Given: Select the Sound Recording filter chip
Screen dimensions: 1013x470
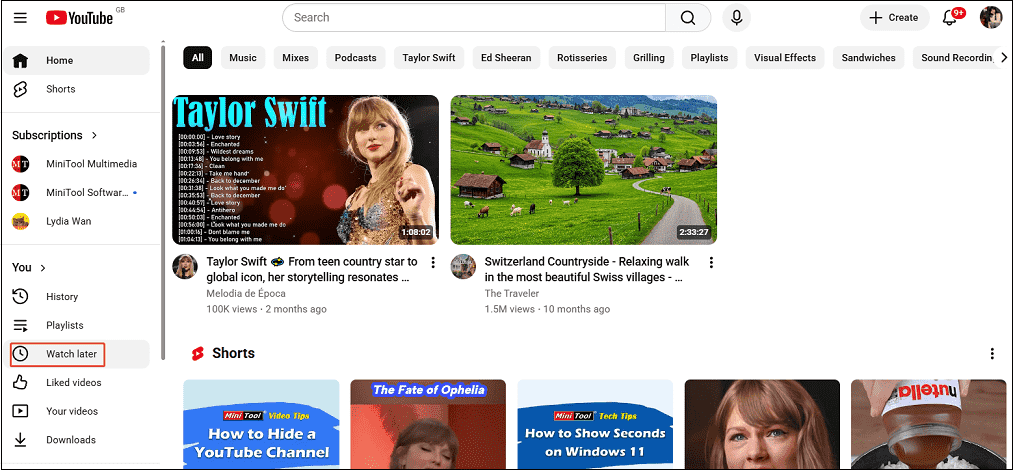Looking at the screenshot, I should click(x=955, y=57).
